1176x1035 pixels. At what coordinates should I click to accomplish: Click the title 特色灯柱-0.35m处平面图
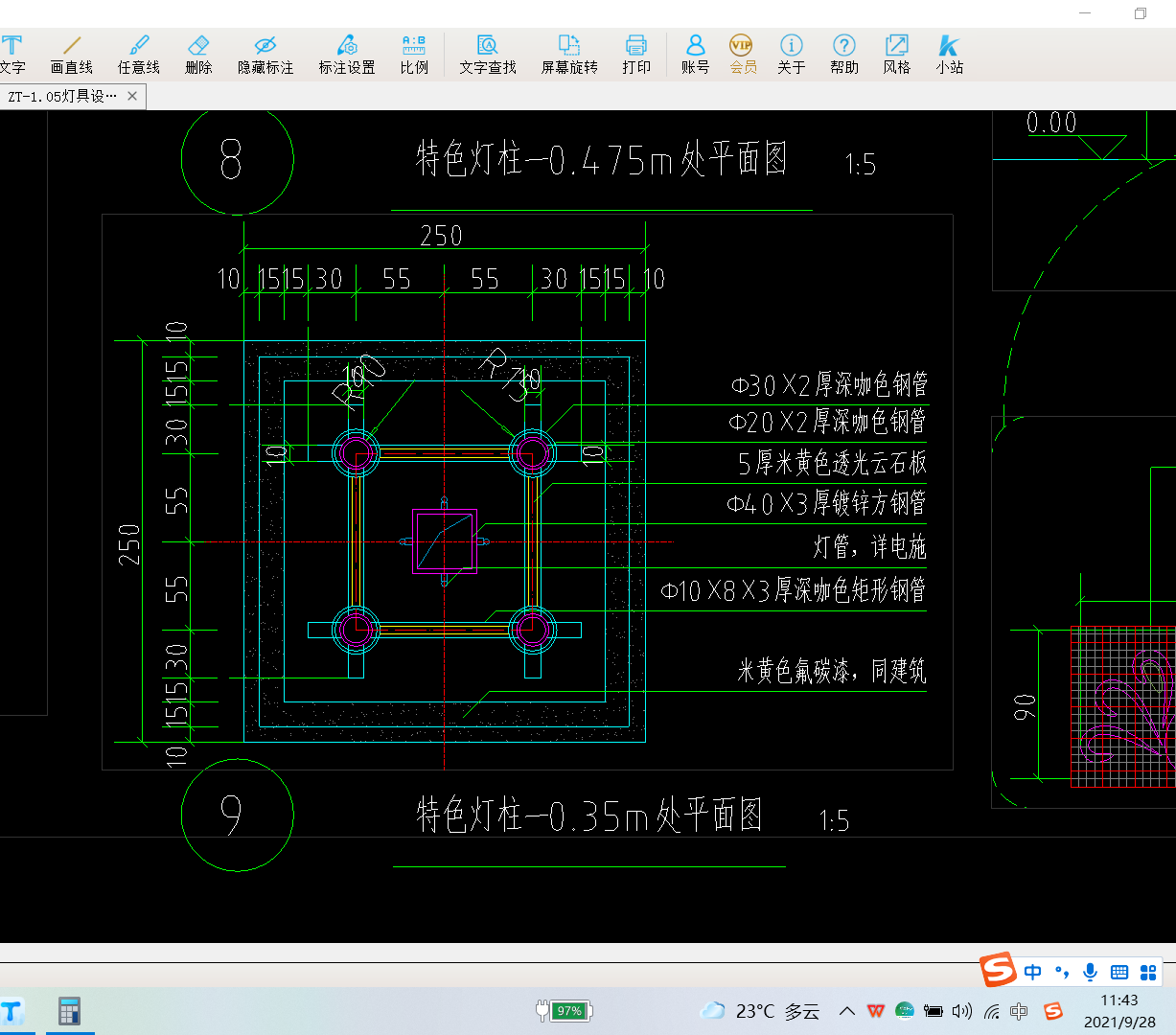coord(588,816)
